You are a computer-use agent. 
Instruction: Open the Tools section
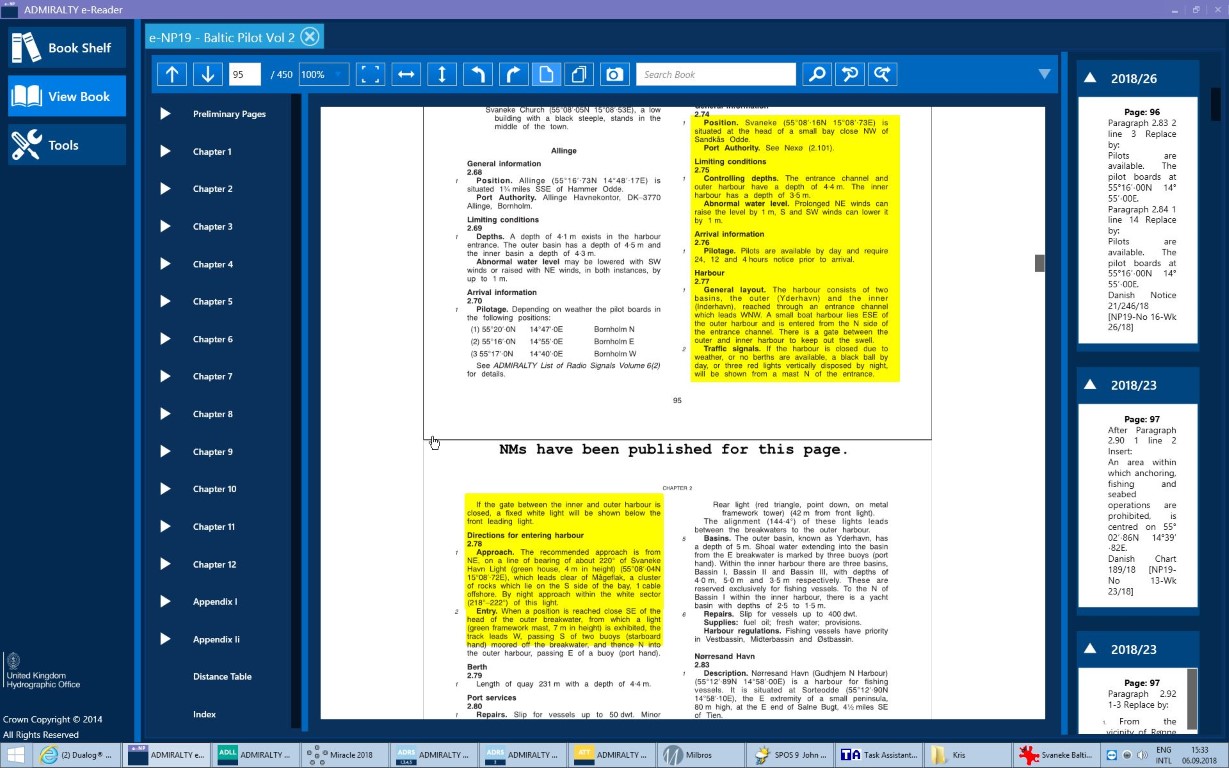tap(67, 145)
